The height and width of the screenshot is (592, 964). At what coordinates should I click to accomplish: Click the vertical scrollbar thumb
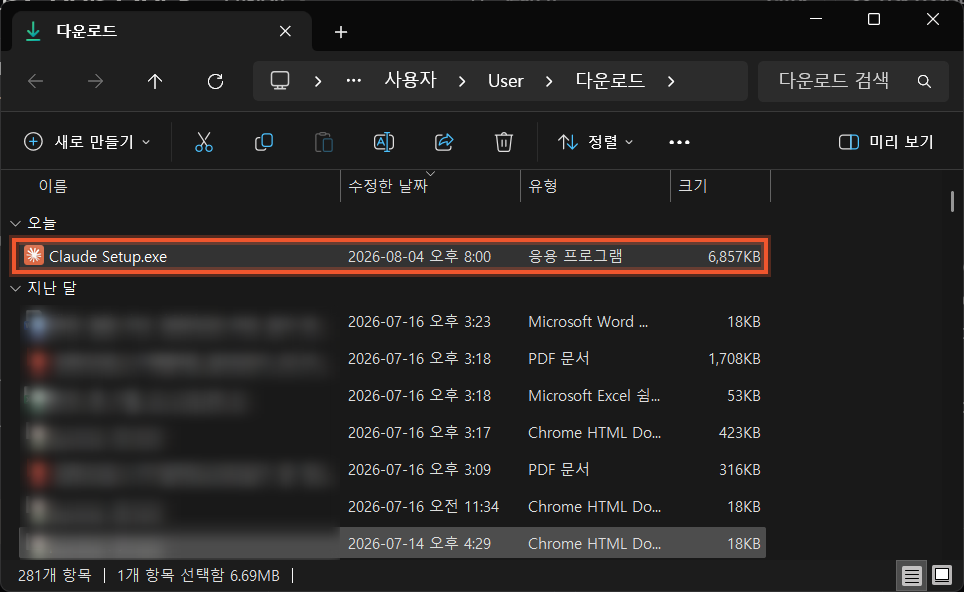tap(952, 202)
